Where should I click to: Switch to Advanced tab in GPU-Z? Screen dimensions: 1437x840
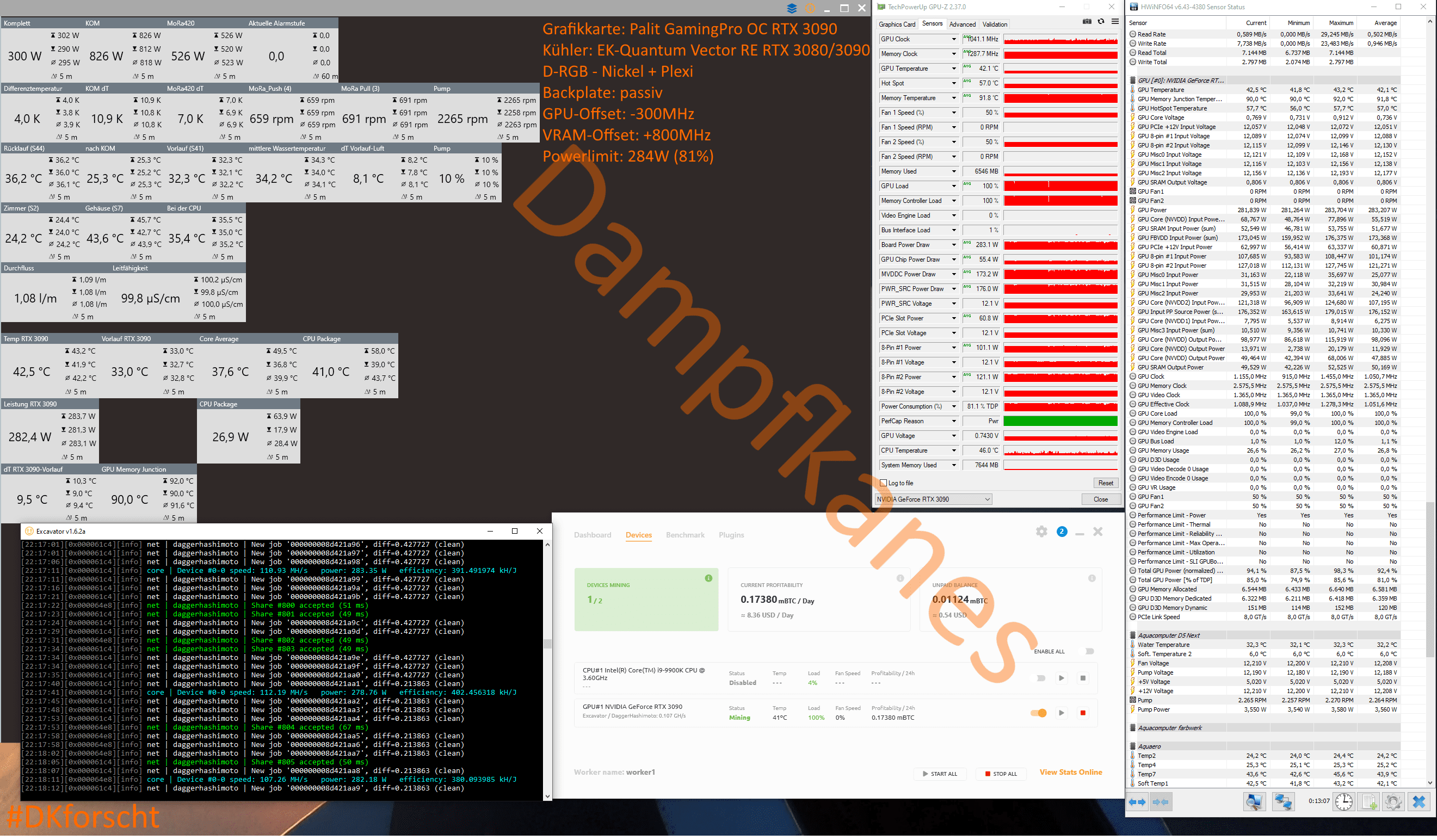point(962,24)
